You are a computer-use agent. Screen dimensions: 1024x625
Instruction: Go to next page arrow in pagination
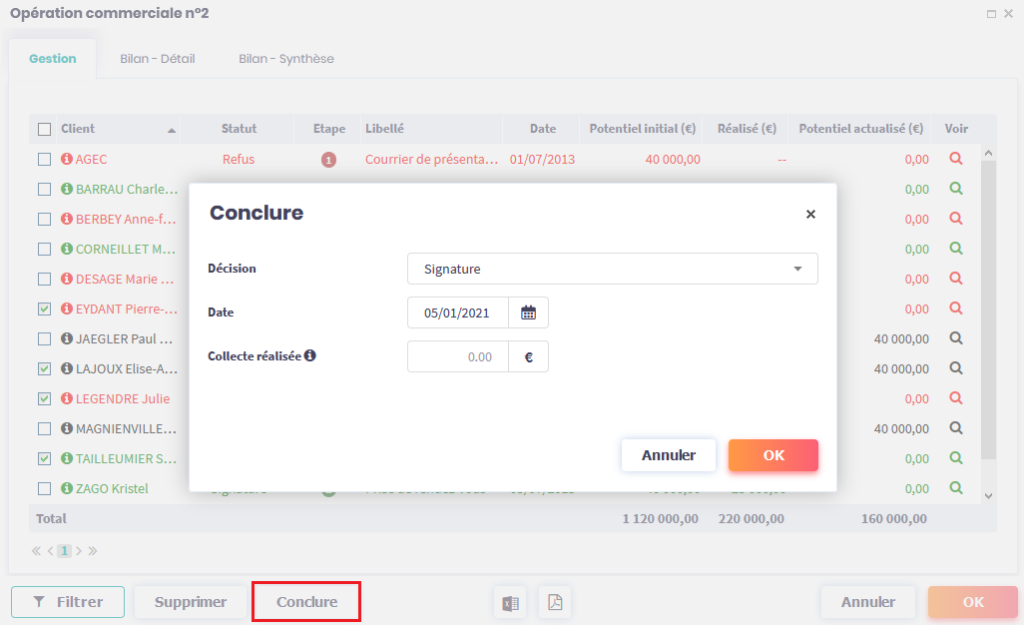tap(79, 551)
